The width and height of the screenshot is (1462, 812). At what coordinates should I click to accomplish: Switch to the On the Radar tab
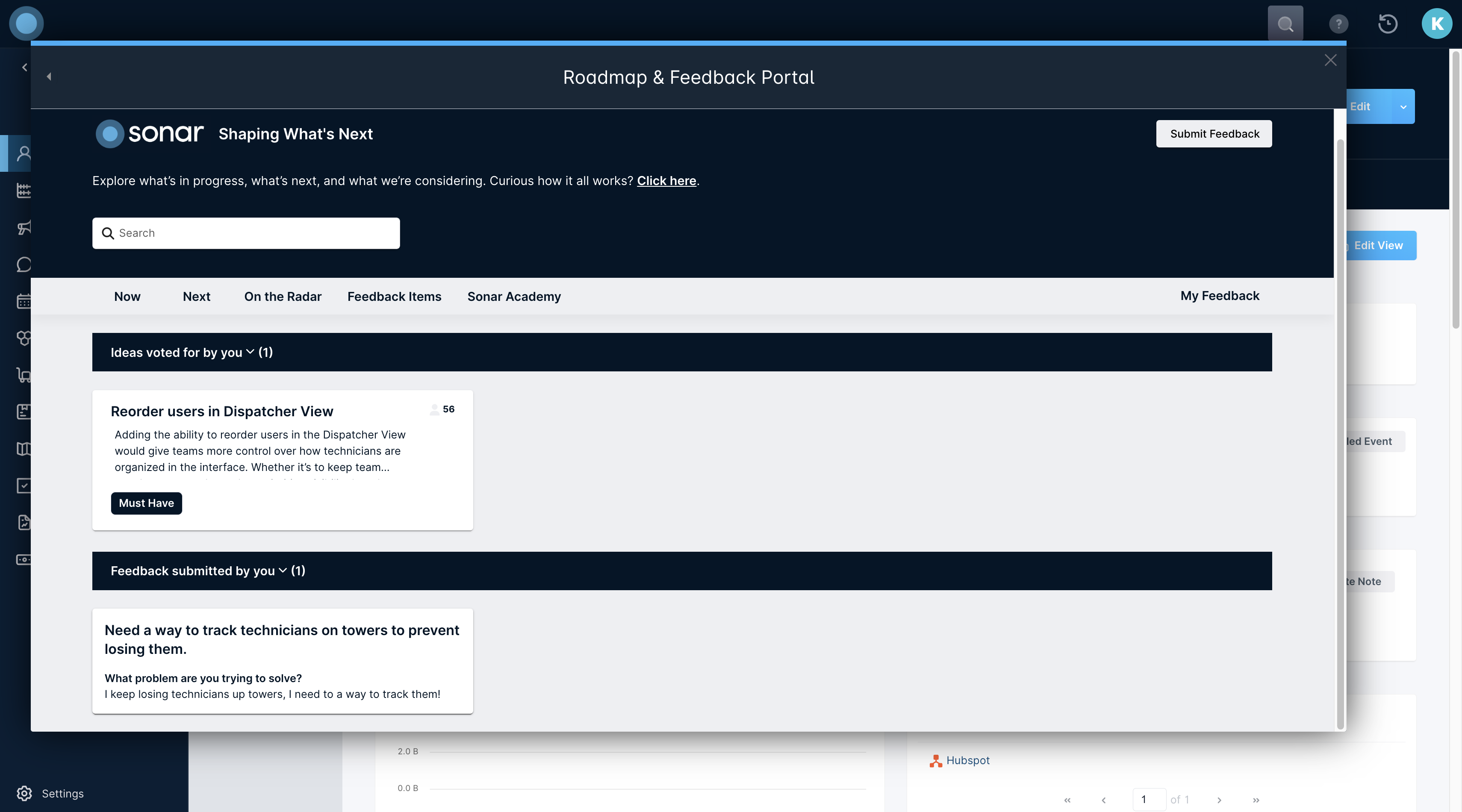283,297
